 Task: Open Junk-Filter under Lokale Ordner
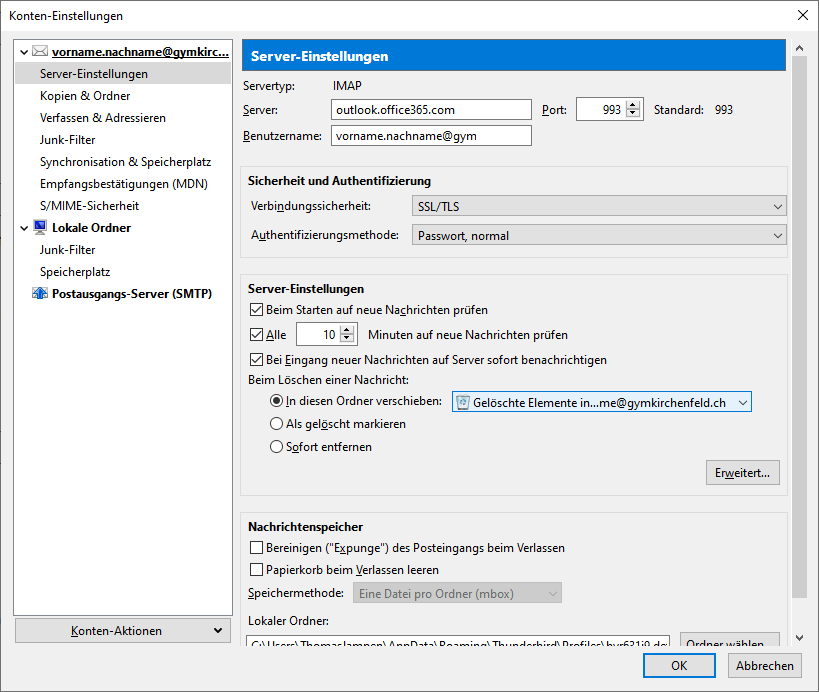(x=67, y=250)
